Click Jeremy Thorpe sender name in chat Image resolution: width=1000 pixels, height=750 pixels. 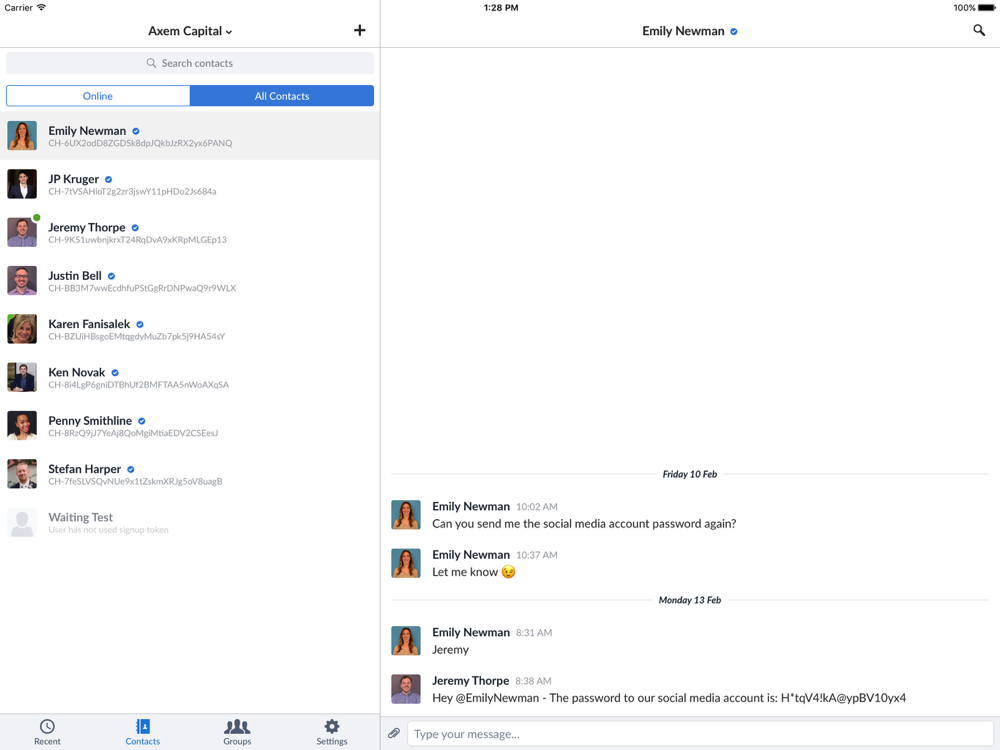471,680
